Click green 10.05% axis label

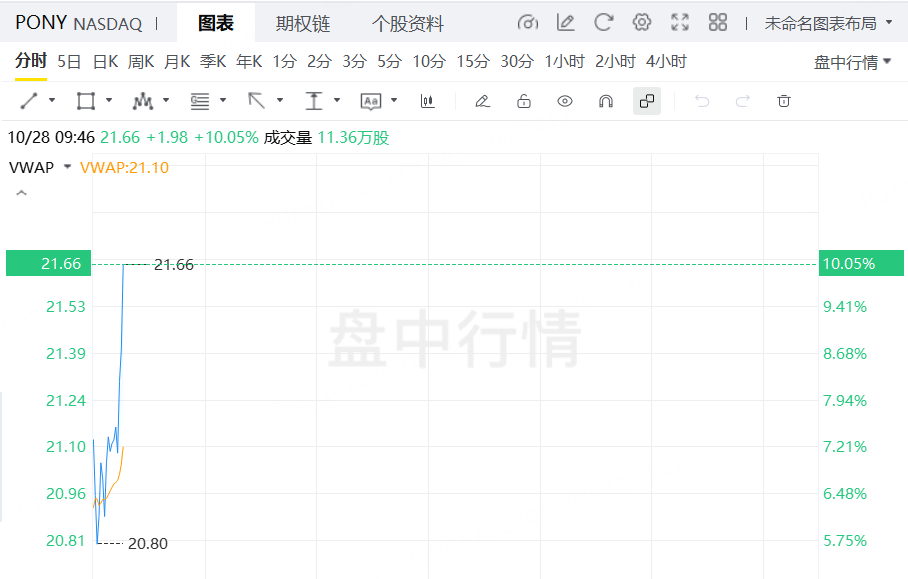pyautogui.click(x=861, y=263)
